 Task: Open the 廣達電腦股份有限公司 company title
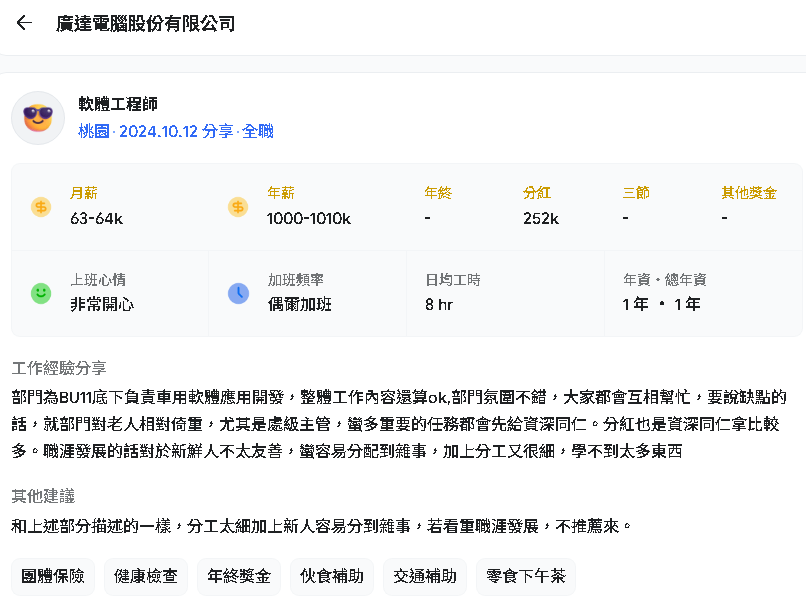[x=145, y=24]
